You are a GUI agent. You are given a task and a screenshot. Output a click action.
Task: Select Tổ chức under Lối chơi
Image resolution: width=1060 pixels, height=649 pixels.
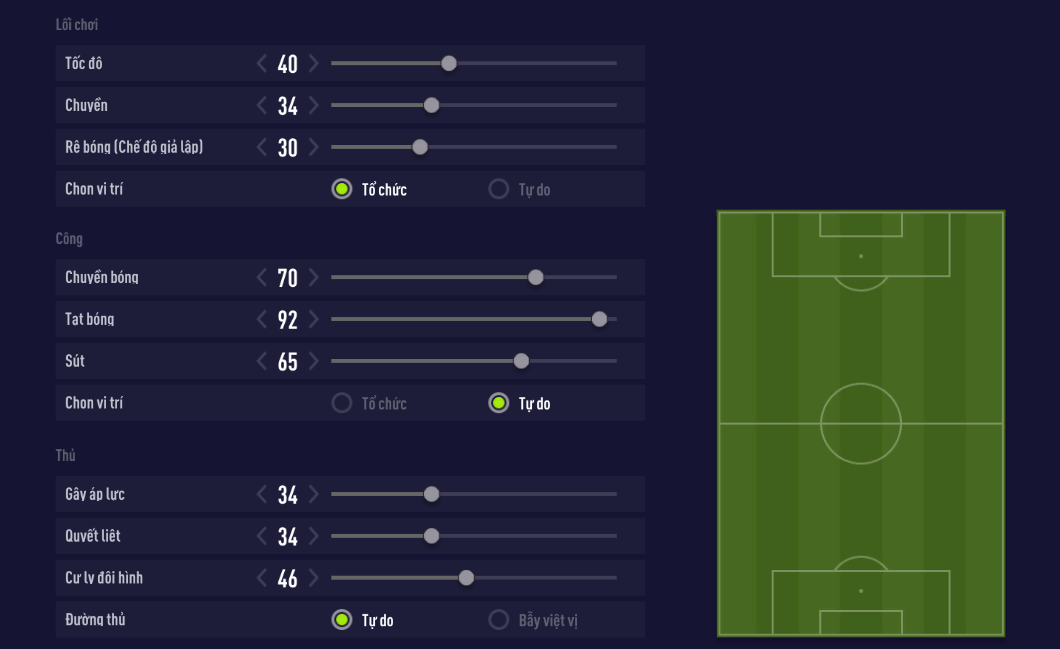(x=342, y=189)
